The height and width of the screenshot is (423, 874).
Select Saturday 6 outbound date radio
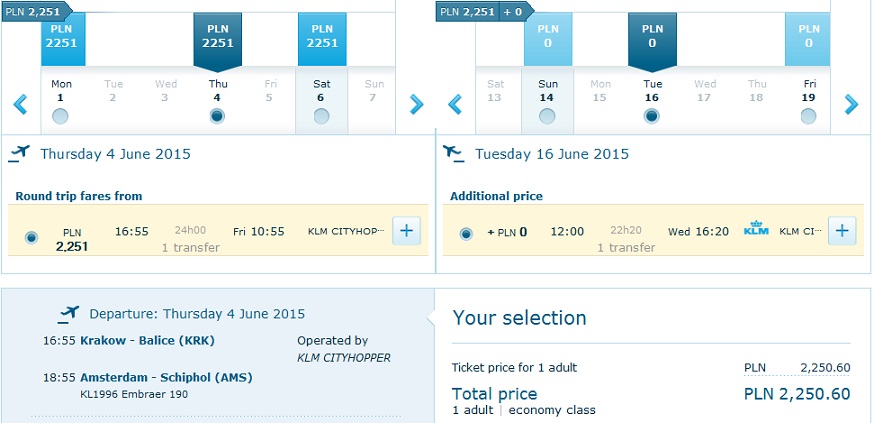click(321, 116)
